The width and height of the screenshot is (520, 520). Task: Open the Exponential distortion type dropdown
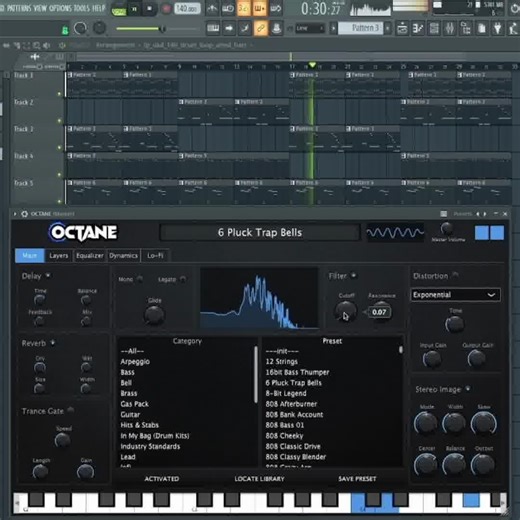[455, 295]
